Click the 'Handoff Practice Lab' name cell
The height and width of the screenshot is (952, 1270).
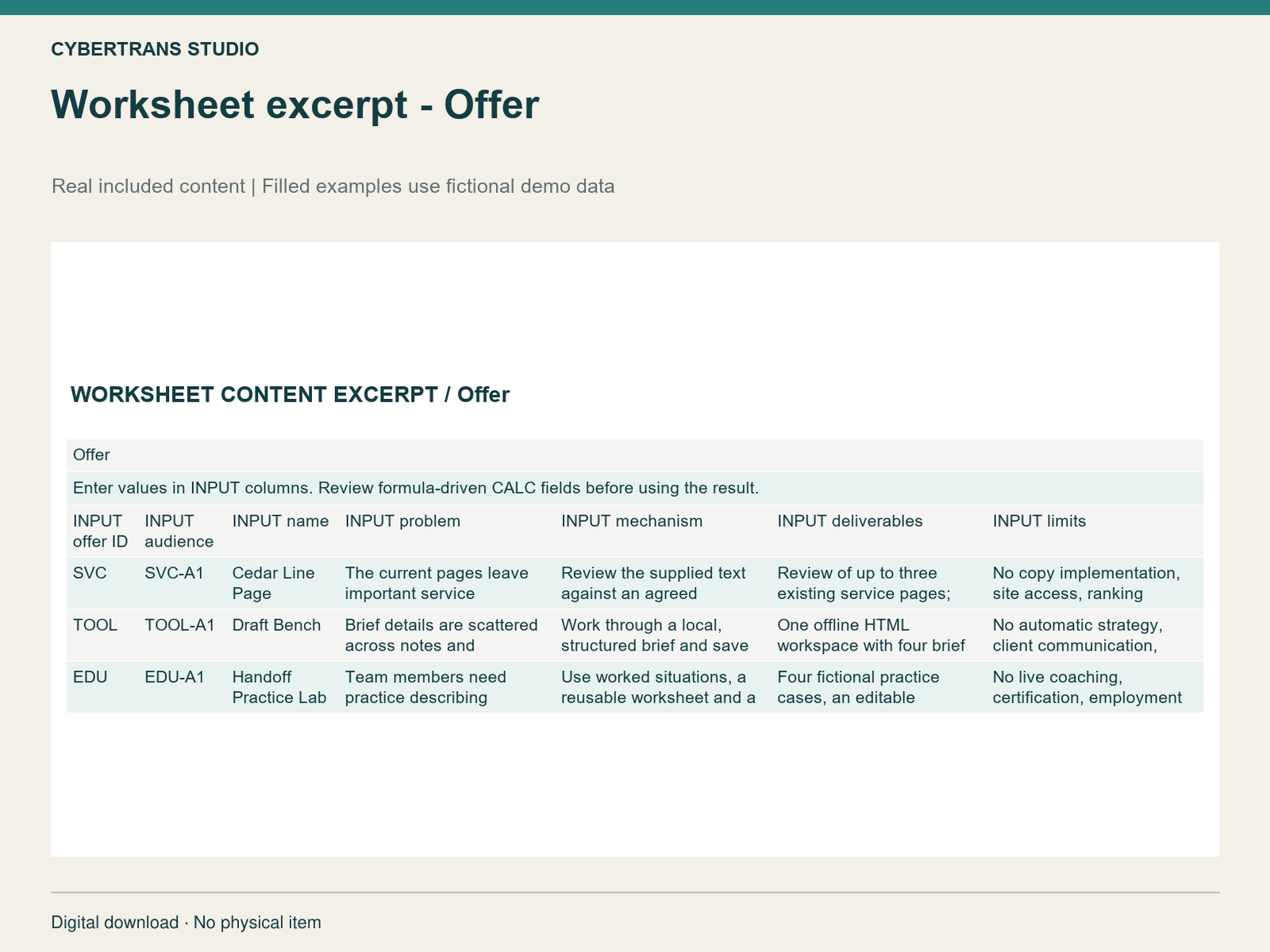(x=283, y=687)
